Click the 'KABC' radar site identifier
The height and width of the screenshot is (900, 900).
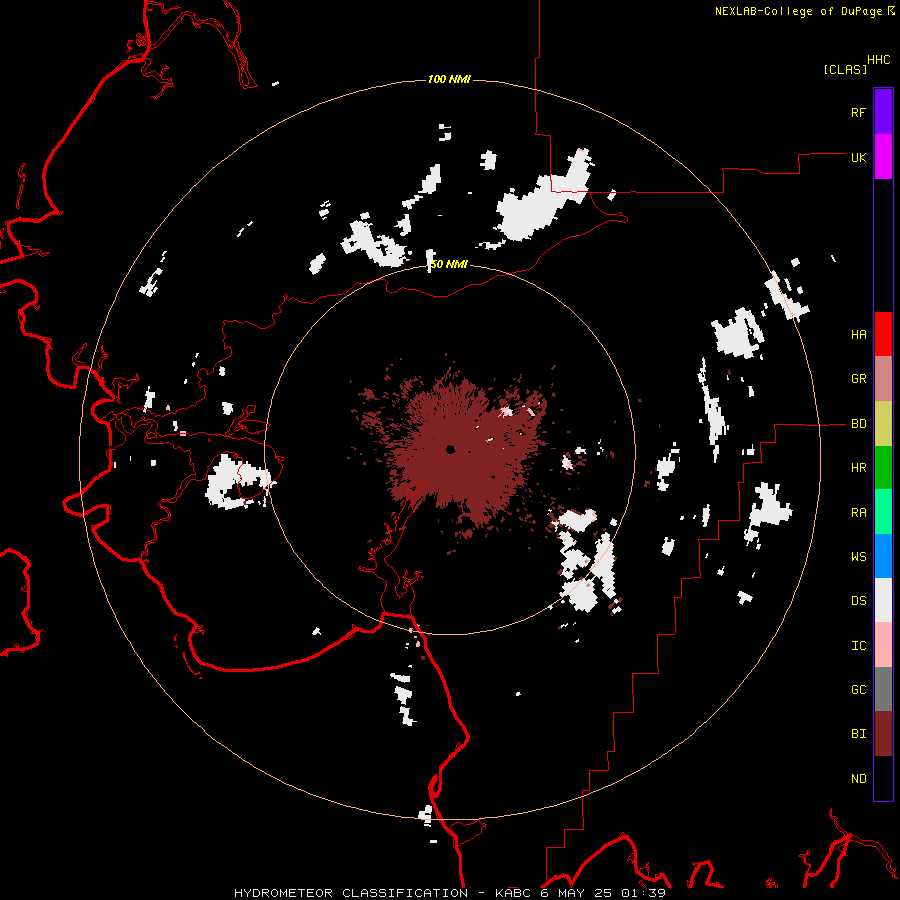[x=513, y=893]
